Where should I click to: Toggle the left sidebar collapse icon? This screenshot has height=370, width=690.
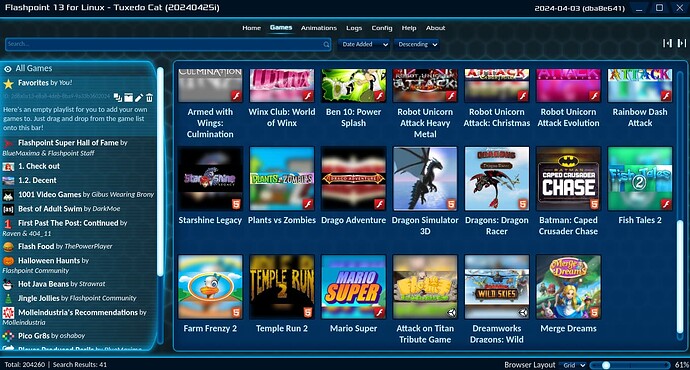click(x=668, y=43)
